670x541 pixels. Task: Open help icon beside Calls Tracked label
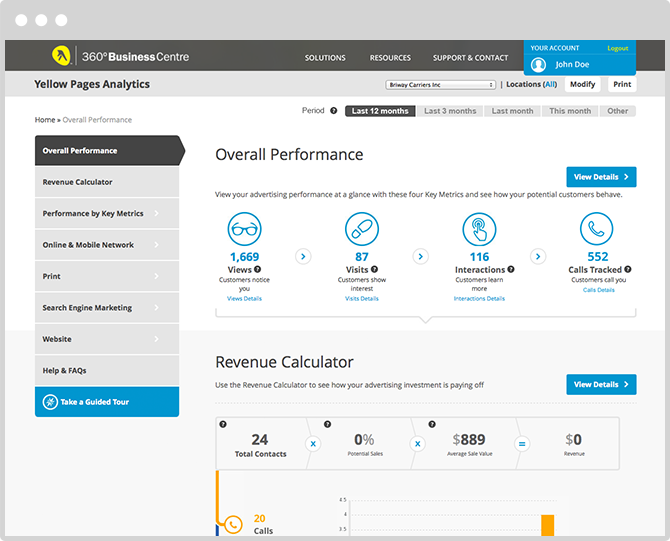(627, 269)
